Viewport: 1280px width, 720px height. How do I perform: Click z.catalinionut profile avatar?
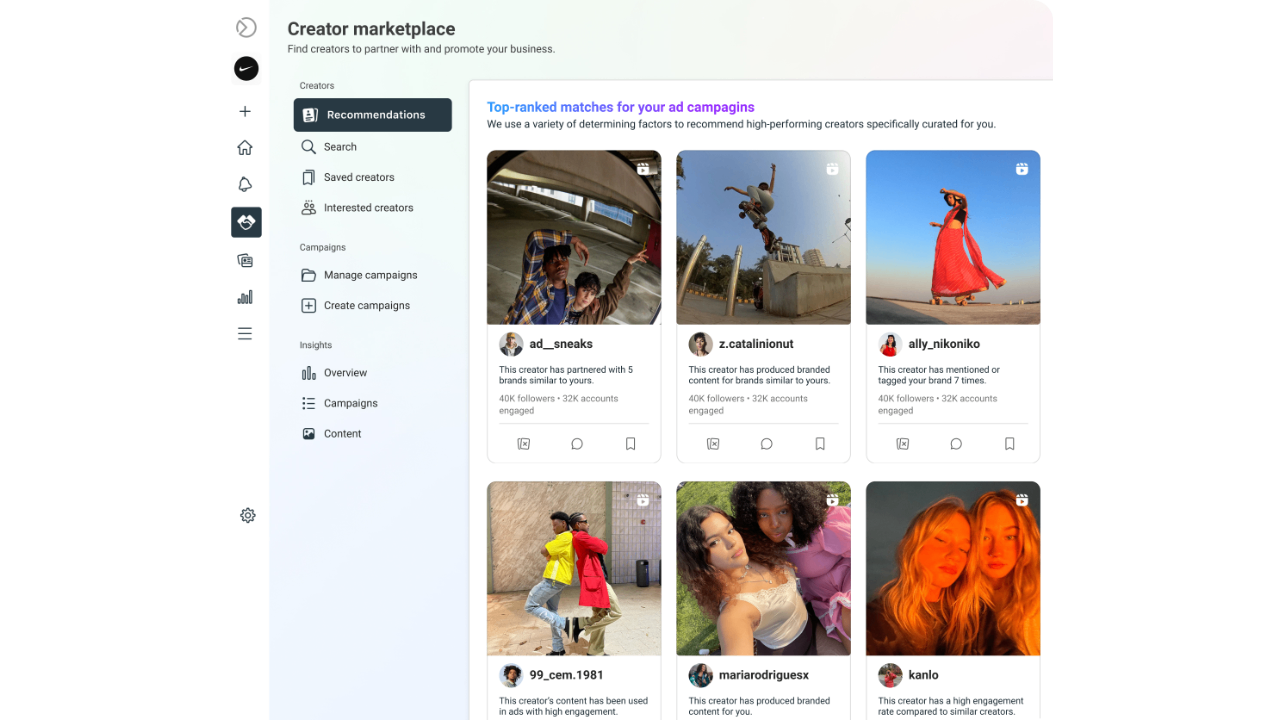tap(700, 344)
